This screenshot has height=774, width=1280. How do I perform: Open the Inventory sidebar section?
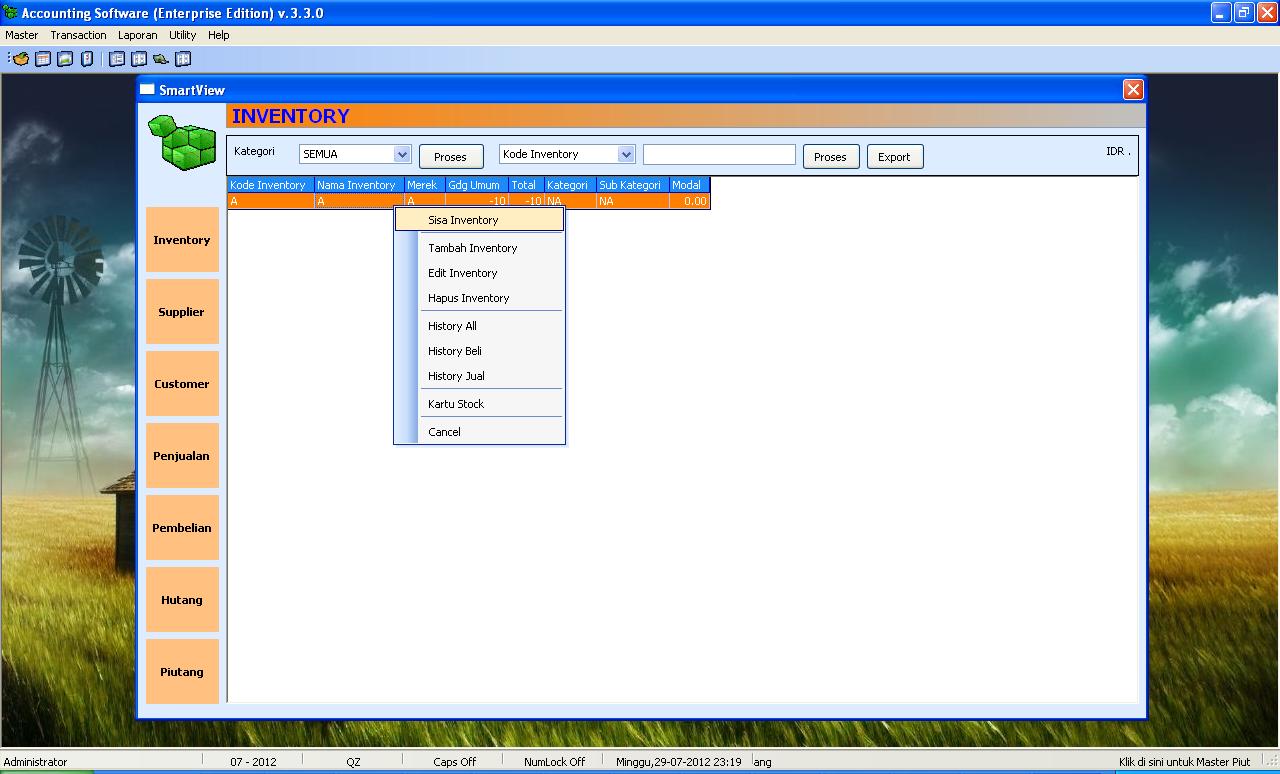point(182,240)
